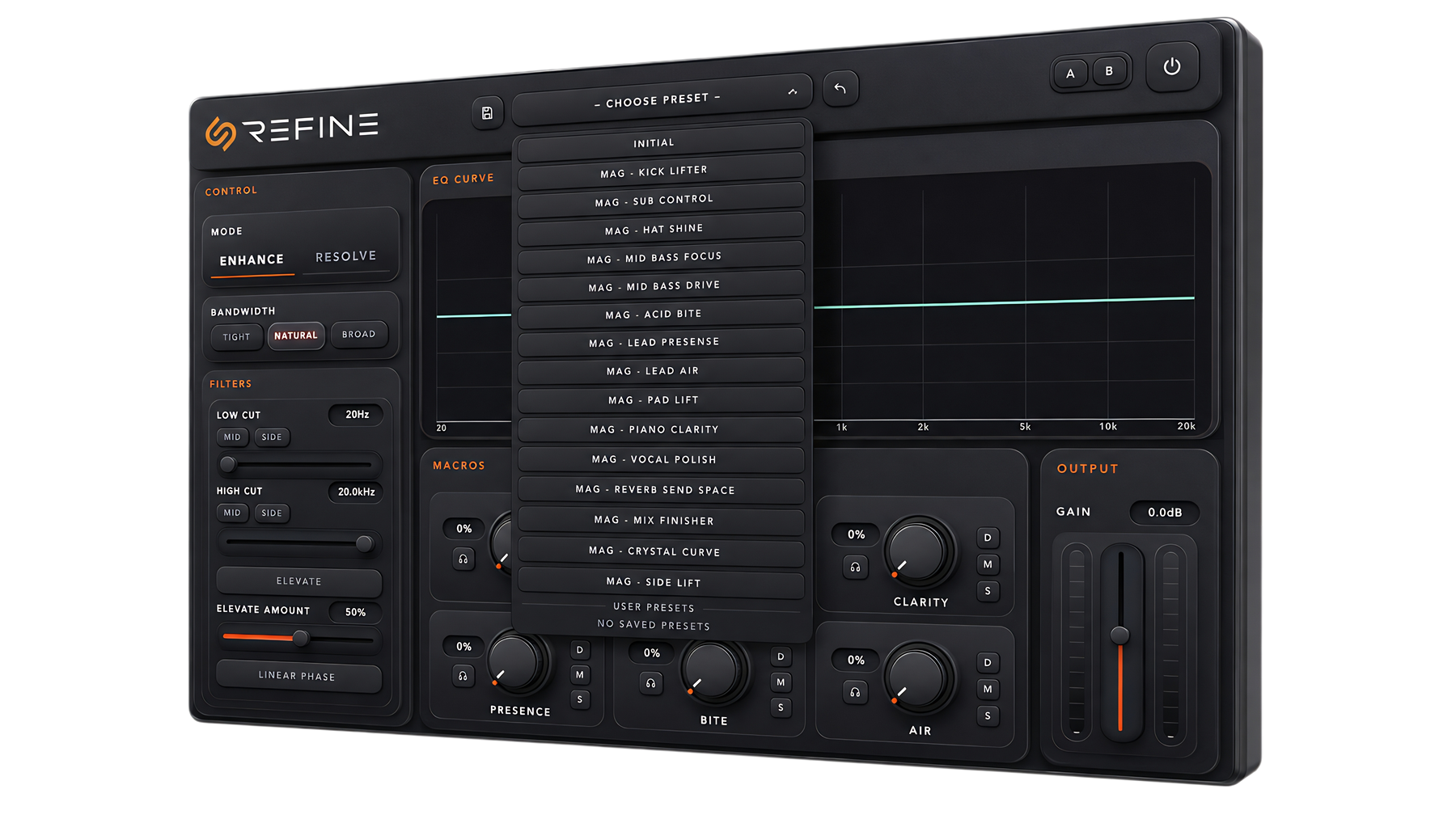Solo-listen the Air macro headphone icon

pos(855,693)
